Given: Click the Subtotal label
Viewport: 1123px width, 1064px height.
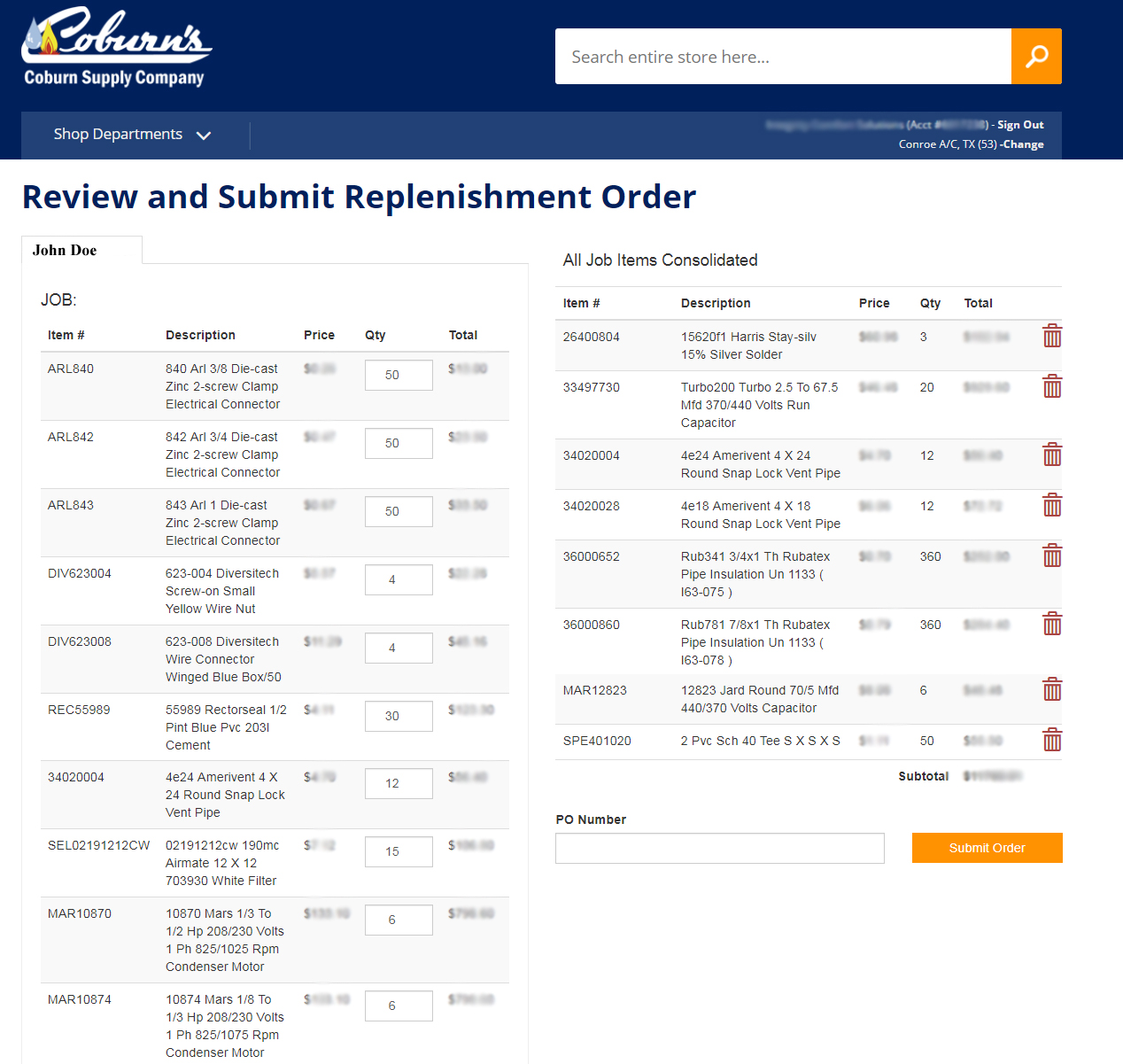Looking at the screenshot, I should coord(923,776).
